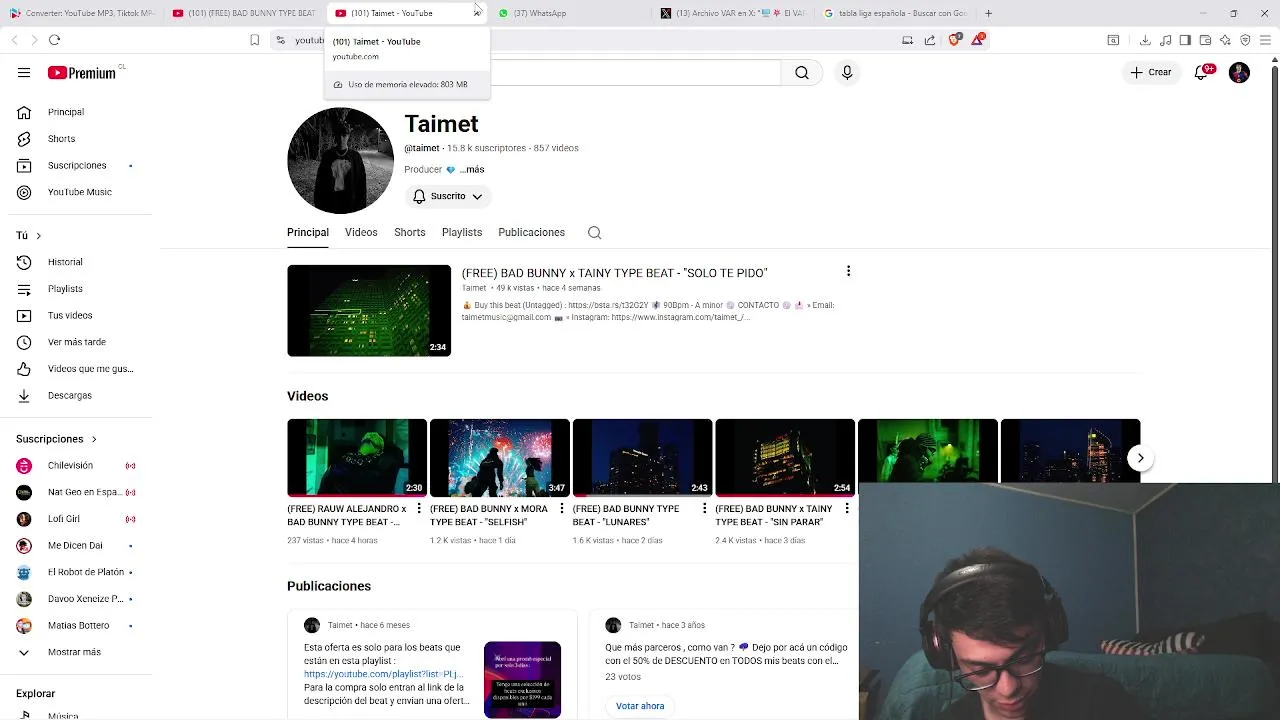The width and height of the screenshot is (1280, 720).
Task: Open Historial in the sidebar
Action: coord(65,262)
